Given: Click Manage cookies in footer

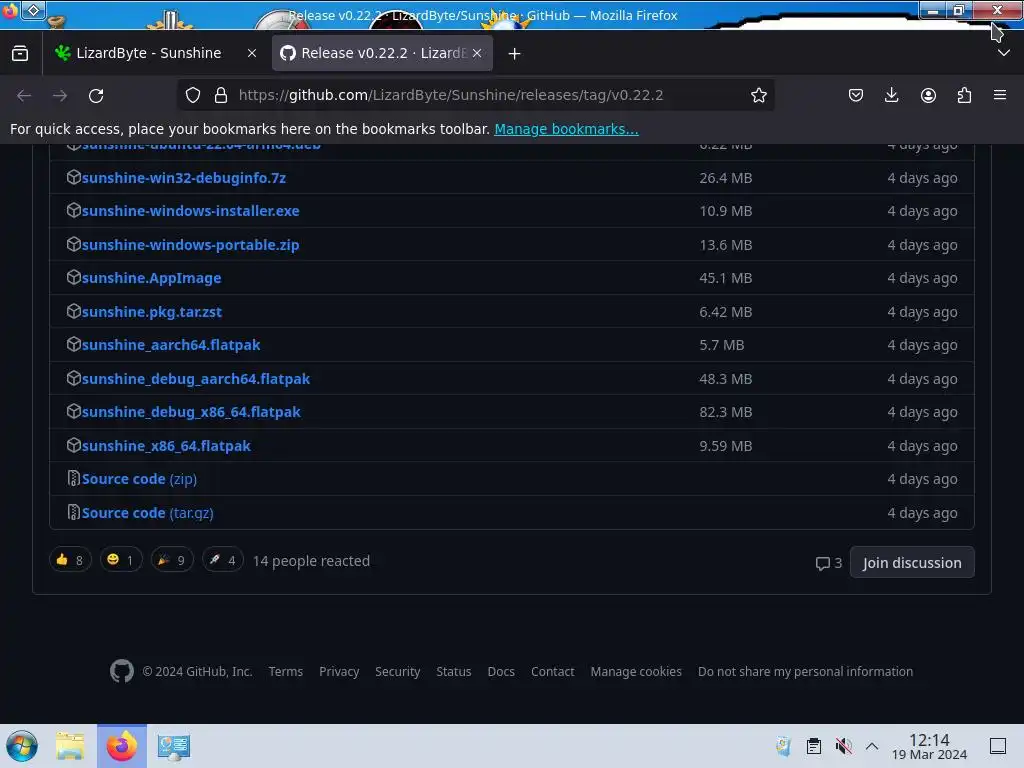Looking at the screenshot, I should pyautogui.click(x=636, y=671).
